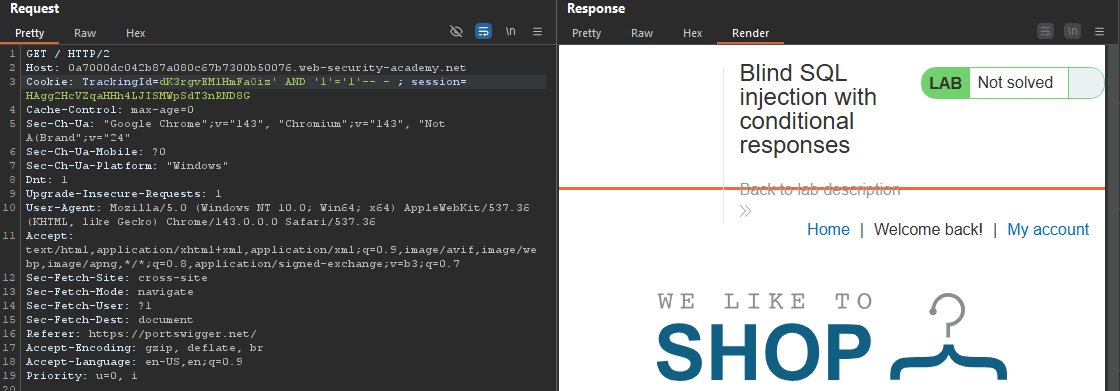Click the Sec-Ch-Ua-Platform "Windows" line
The image size is (1120, 391).
[127, 166]
